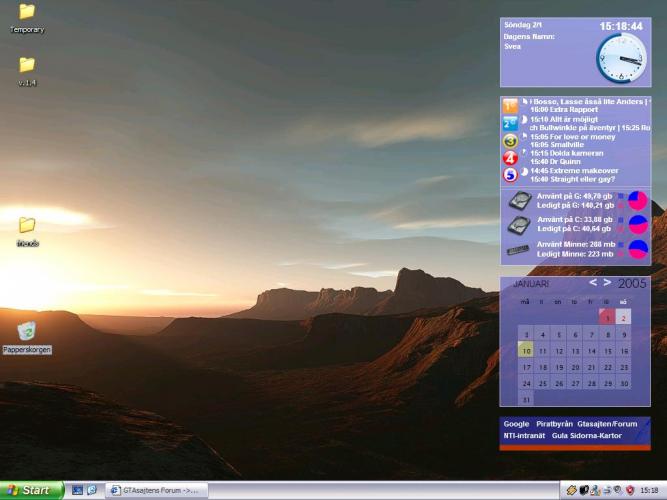Open the v.1.4 desktop folder
This screenshot has width=667, height=500.
click(x=27, y=65)
